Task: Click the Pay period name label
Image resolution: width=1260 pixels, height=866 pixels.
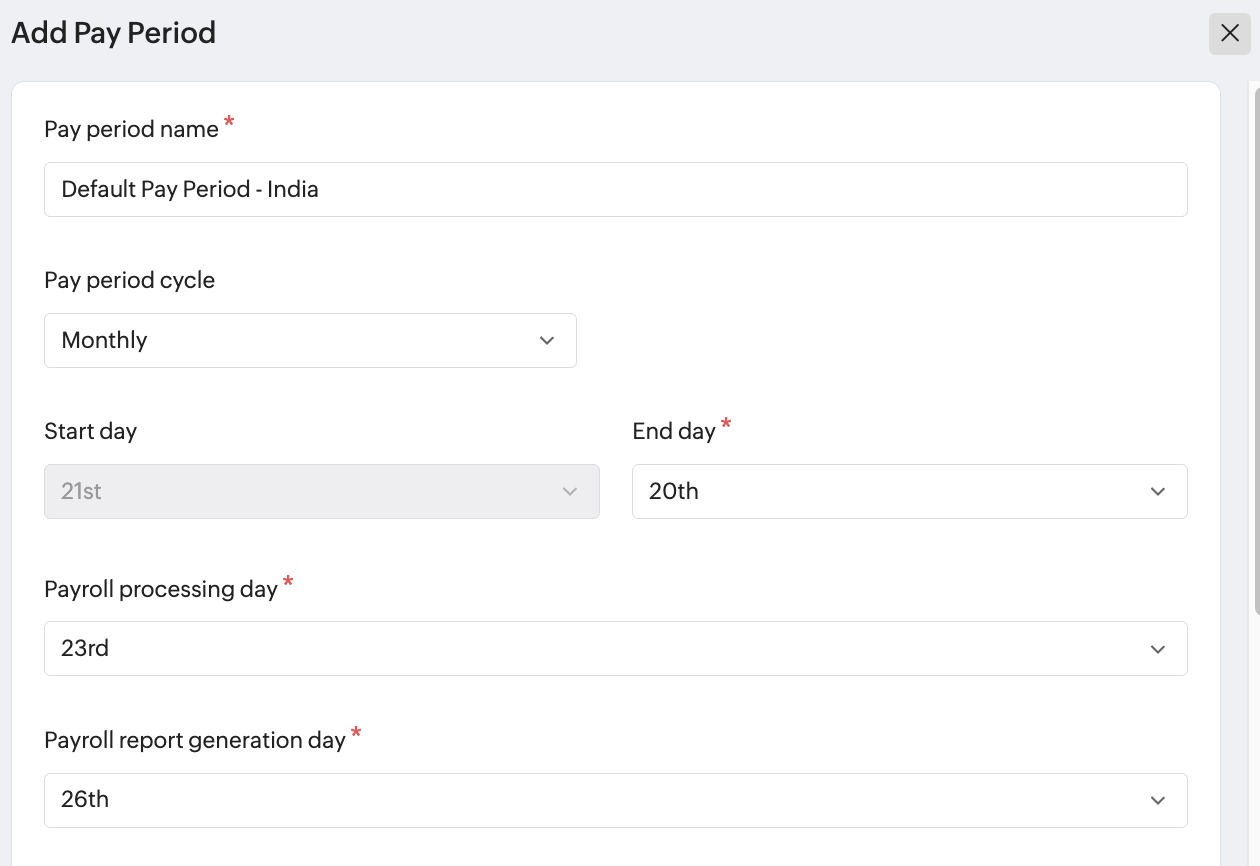Action: (x=131, y=129)
